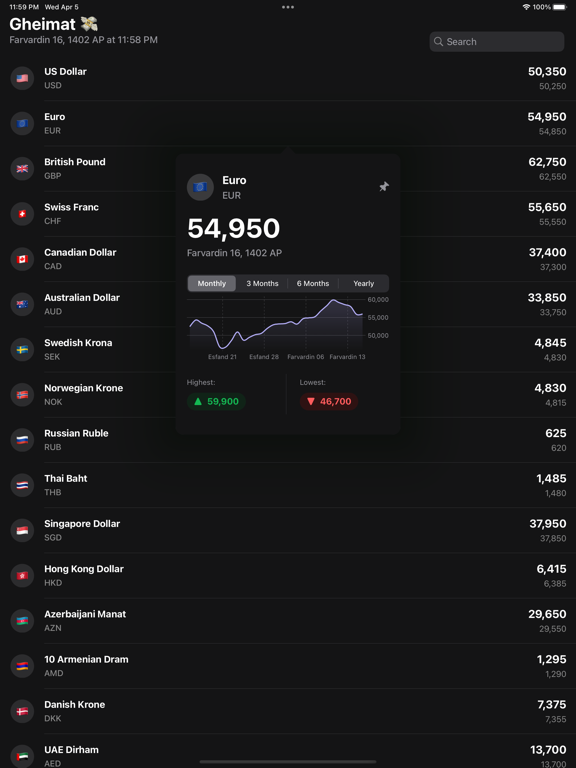Click the 55,650 Swiss Franc price
576x768 pixels.
coord(547,207)
